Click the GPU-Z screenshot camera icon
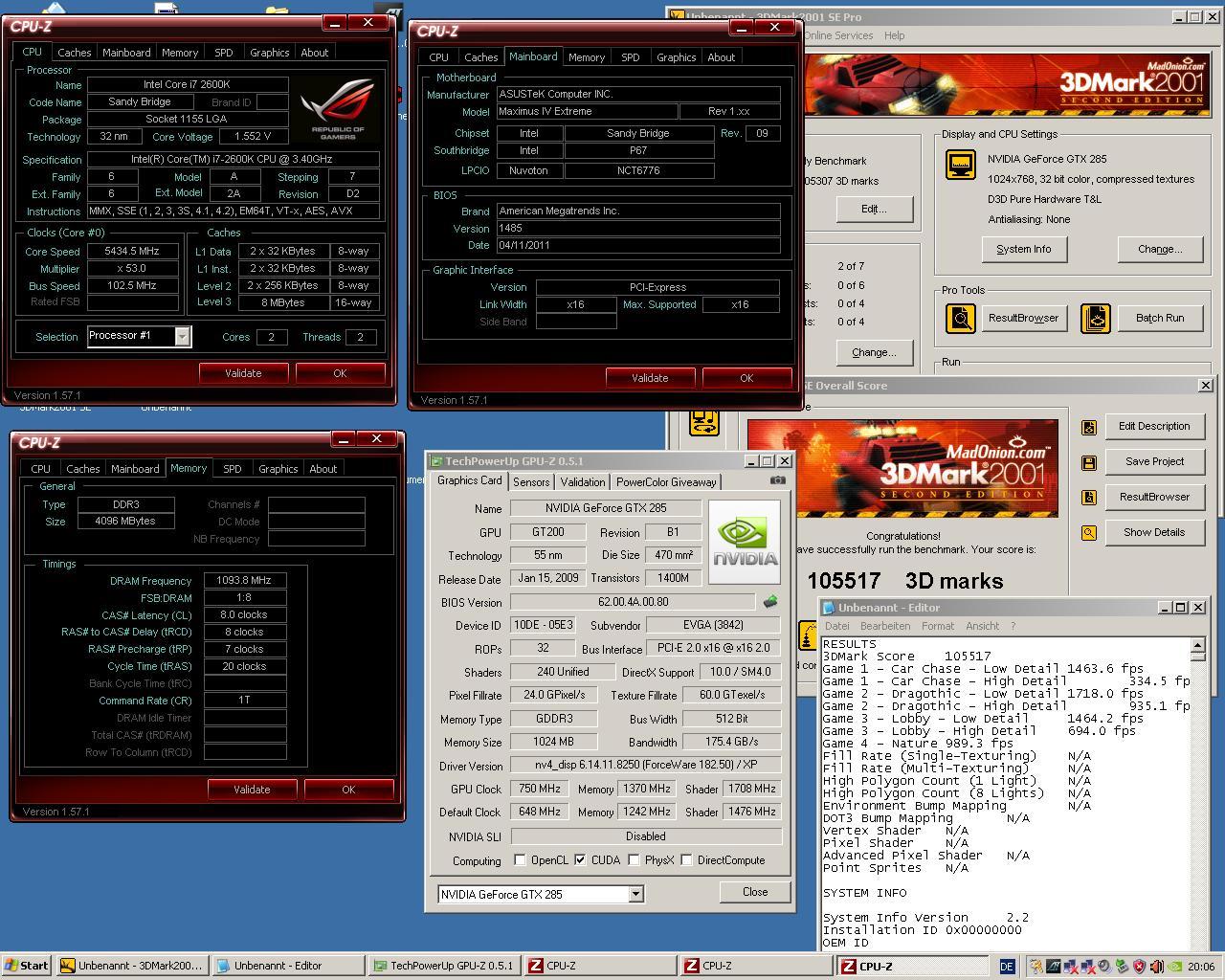This screenshot has width=1225, height=980. [x=778, y=480]
